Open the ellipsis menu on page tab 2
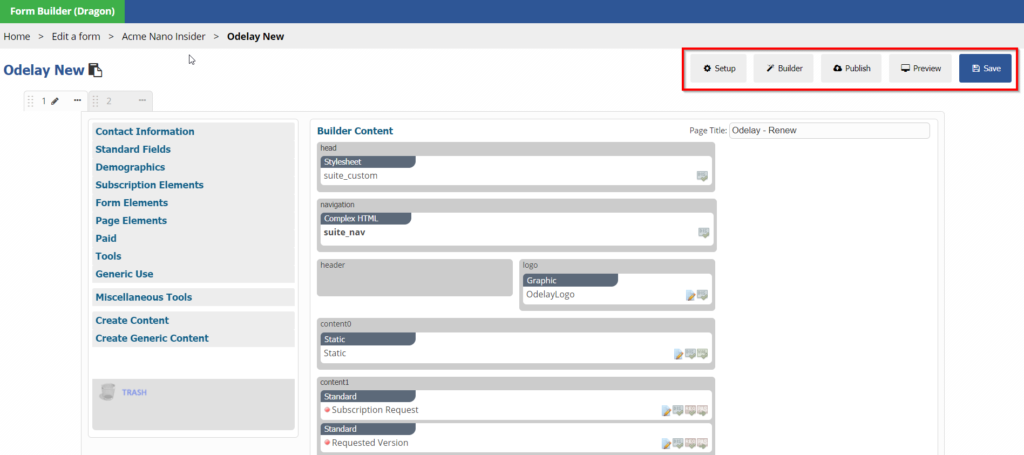This screenshot has height=455, width=1024. 142,101
